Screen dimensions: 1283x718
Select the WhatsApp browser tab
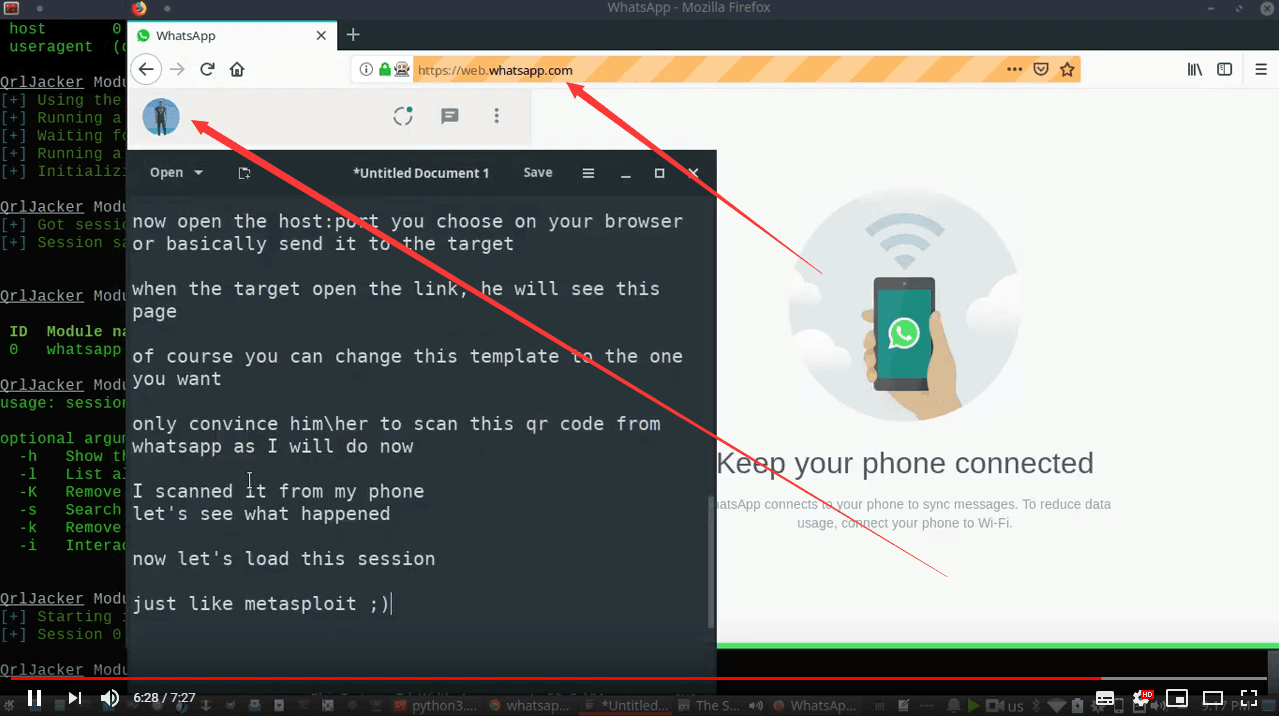coord(232,35)
